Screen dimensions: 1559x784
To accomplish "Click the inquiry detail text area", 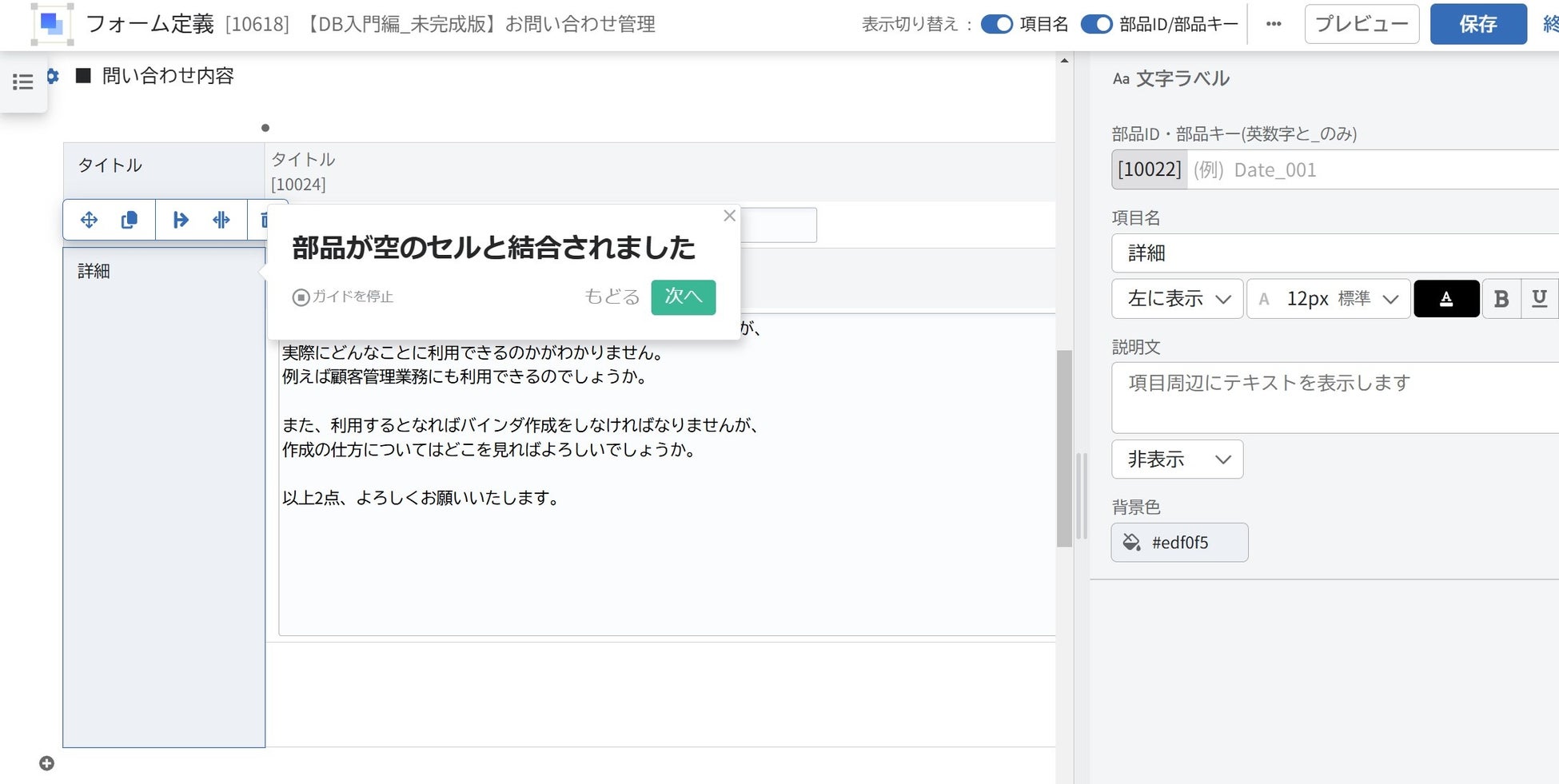I will click(x=667, y=475).
